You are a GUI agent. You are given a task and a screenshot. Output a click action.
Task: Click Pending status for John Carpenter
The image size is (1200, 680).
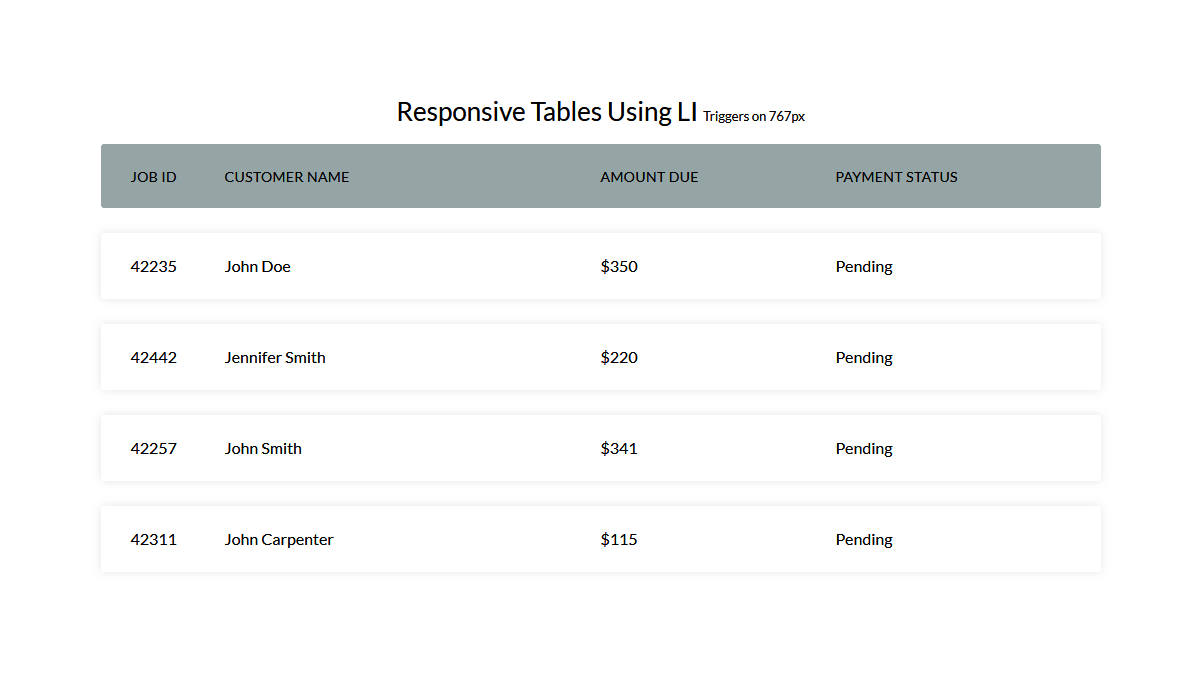[x=864, y=540]
